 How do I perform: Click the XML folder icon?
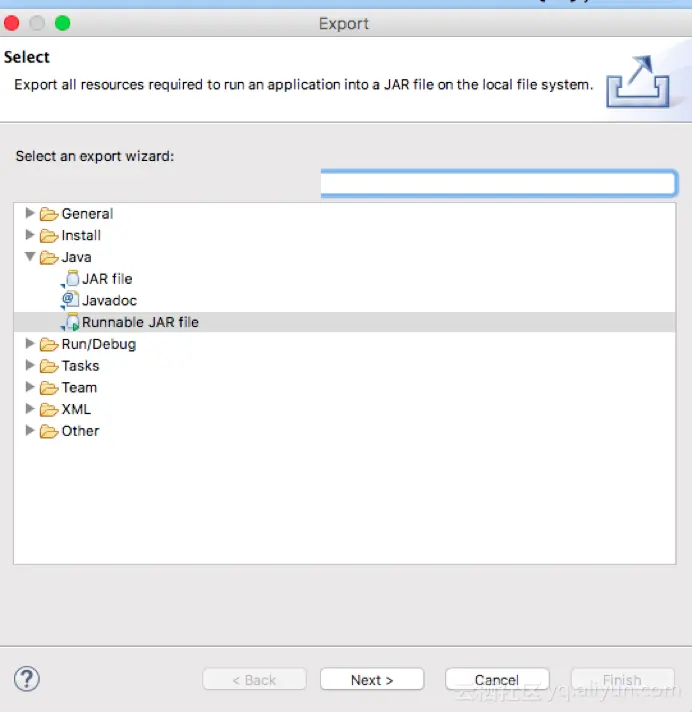49,409
